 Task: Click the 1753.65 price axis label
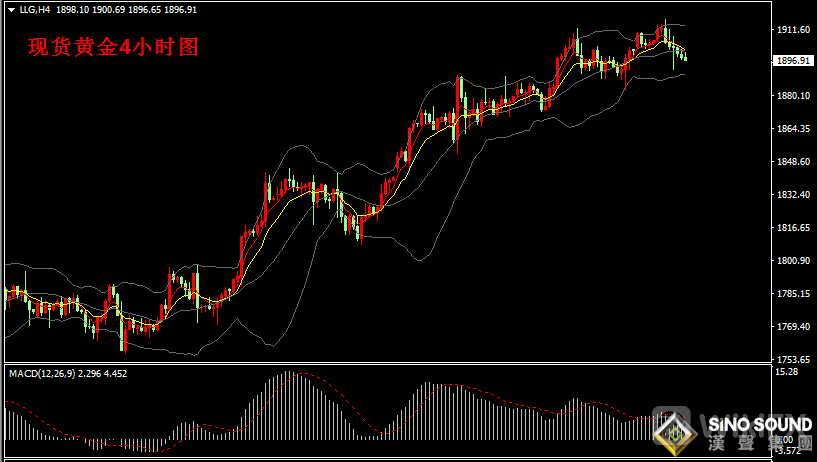792,359
